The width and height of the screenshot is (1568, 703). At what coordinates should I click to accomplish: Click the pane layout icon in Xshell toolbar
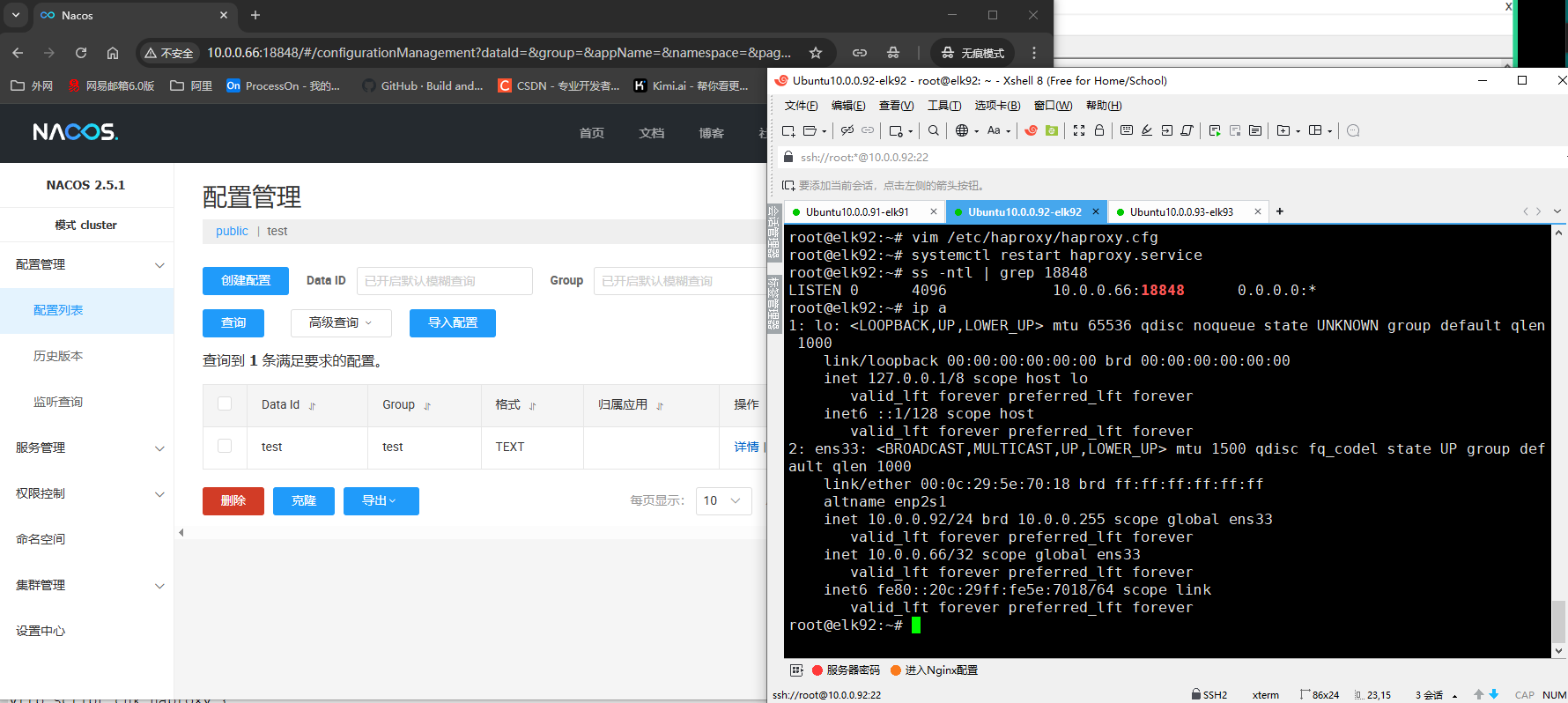point(1315,130)
